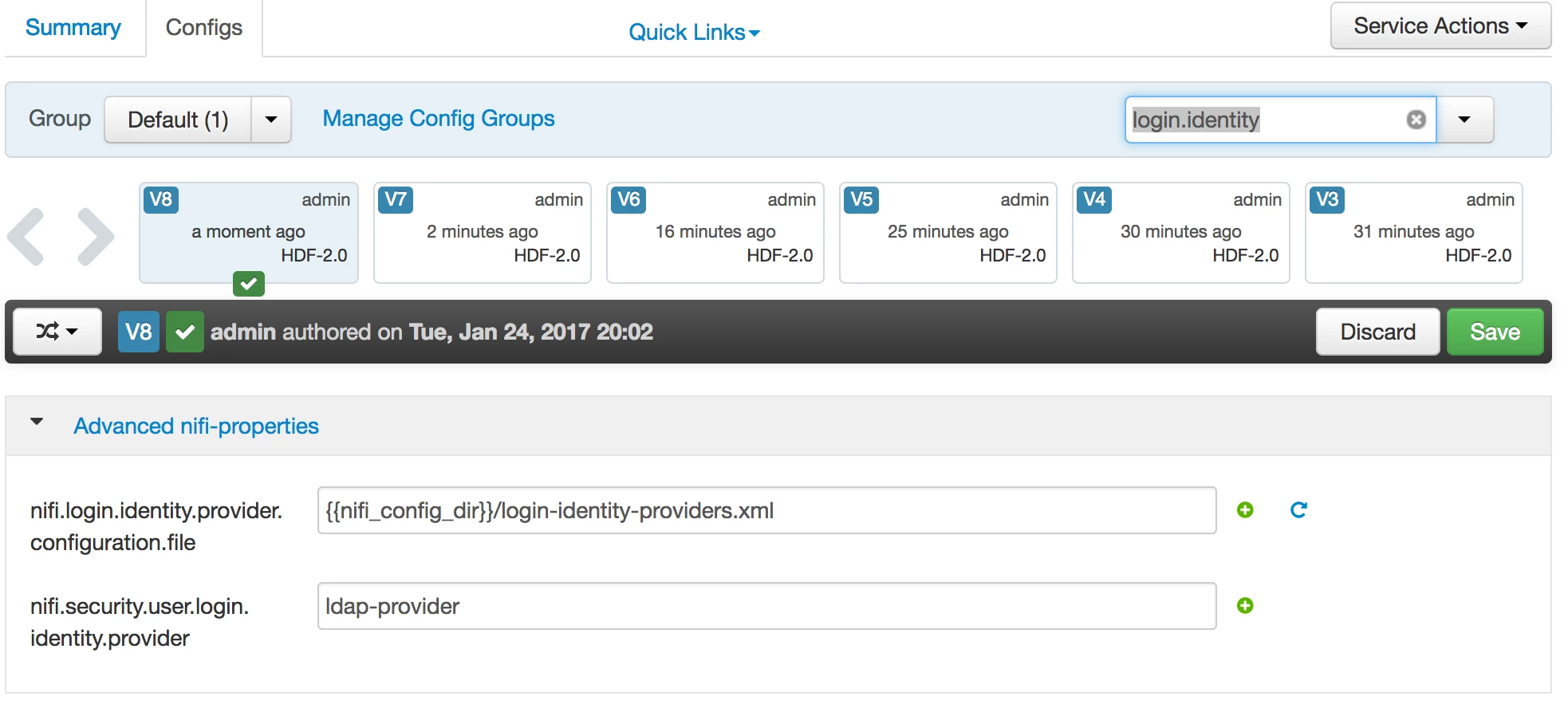
Task: Click the V8 badge in the dark bar
Action: (x=139, y=332)
